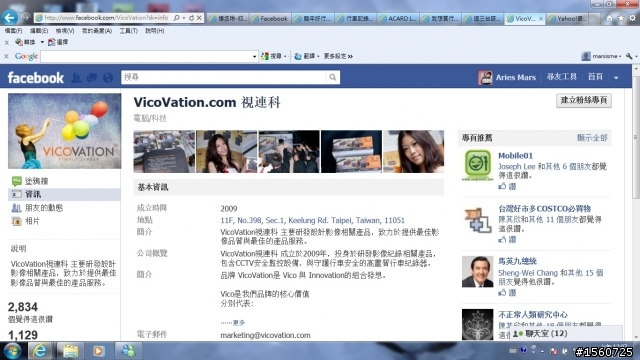Screen dimensions: 640x360
Task: Click the 尋友工具 link
Action: (x=561, y=77)
